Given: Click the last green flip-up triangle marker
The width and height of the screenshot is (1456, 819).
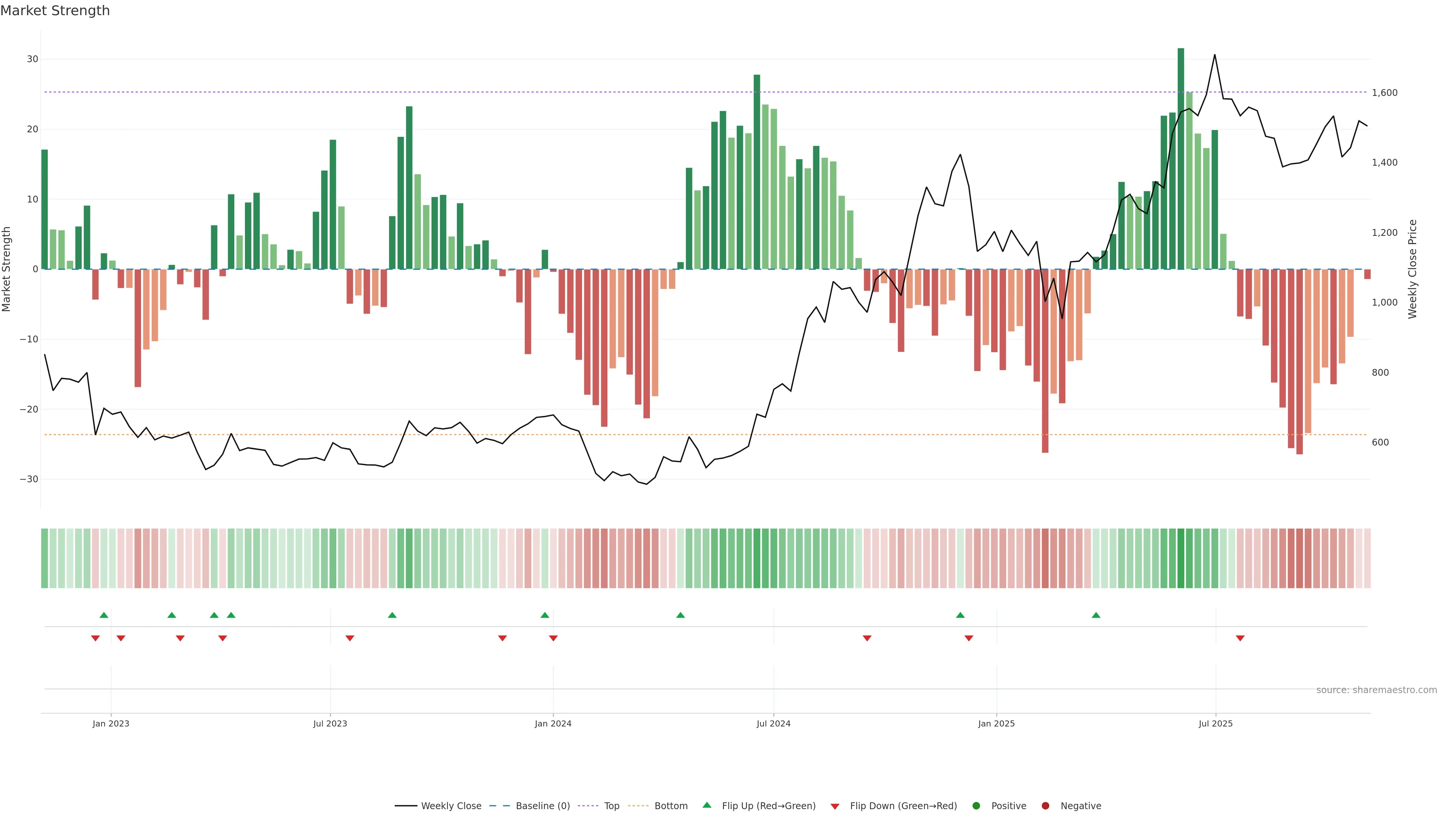Looking at the screenshot, I should click(x=1096, y=615).
